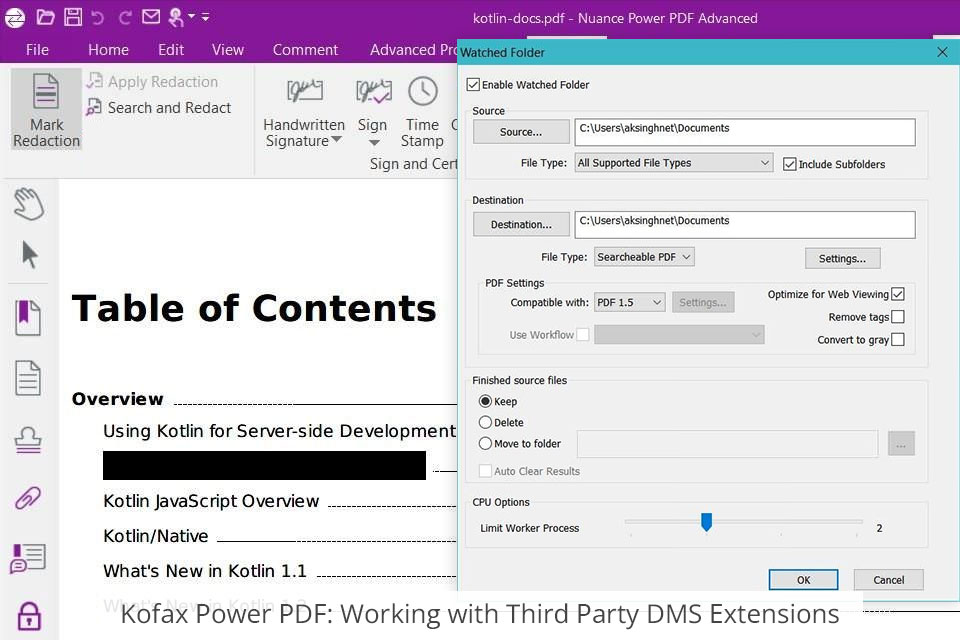Open What's New in Kotlin 1.1 entry

coord(204,571)
